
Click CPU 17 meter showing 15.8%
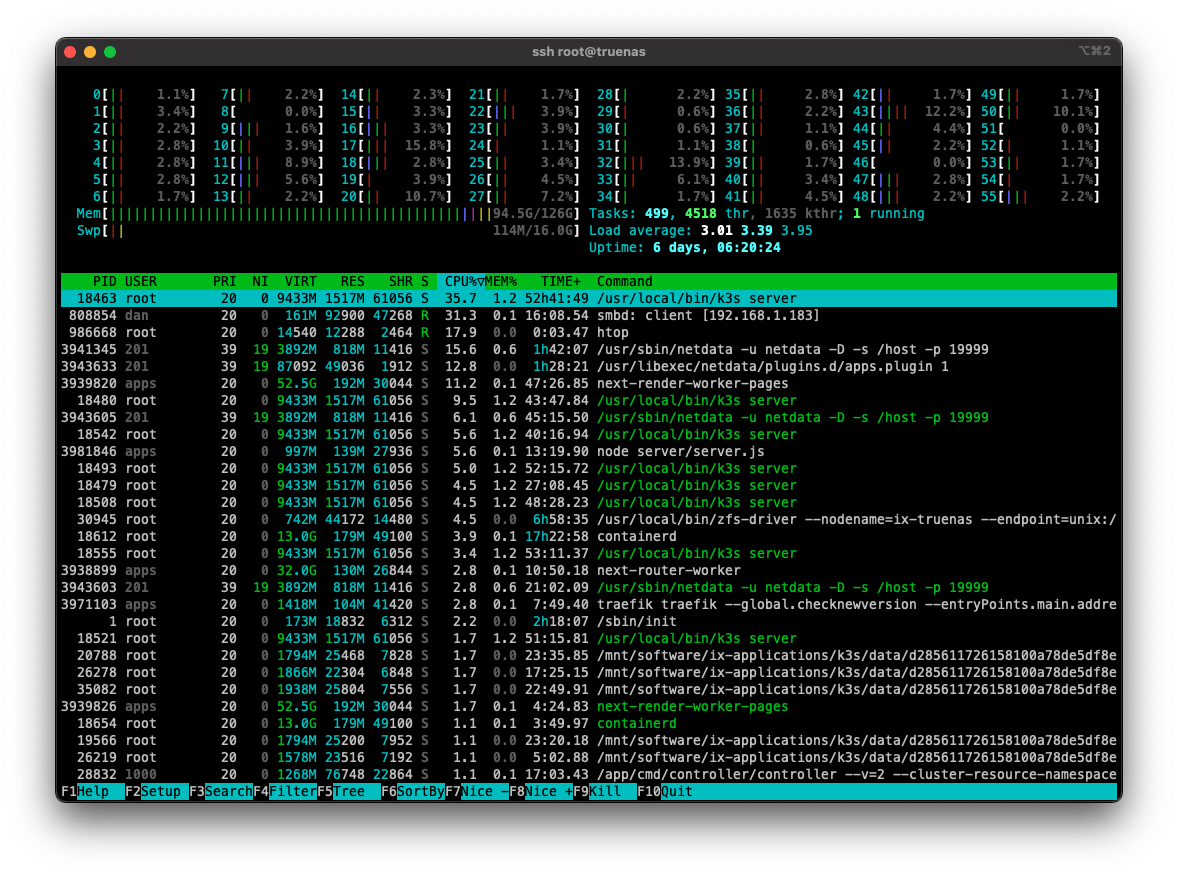396,146
